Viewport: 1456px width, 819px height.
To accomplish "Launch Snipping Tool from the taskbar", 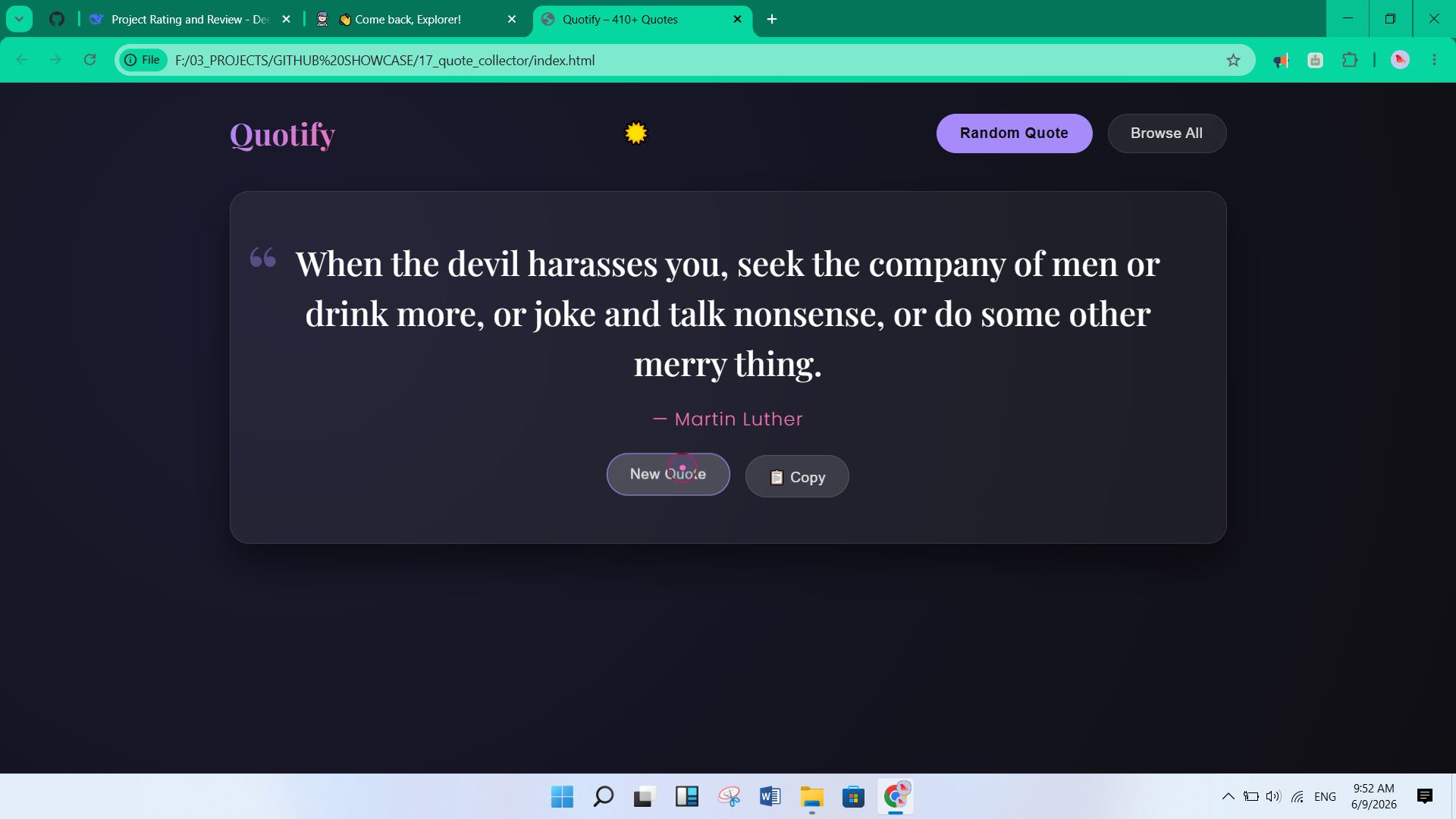I will [729, 797].
